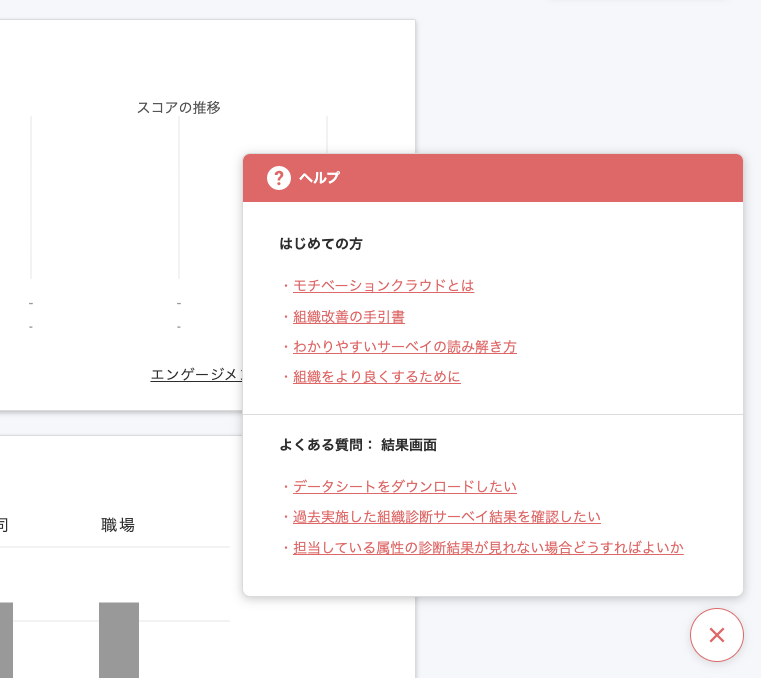Screen dimensions: 761x678
Task: Click the lower dash under the second chart column
Action: (x=179, y=326)
